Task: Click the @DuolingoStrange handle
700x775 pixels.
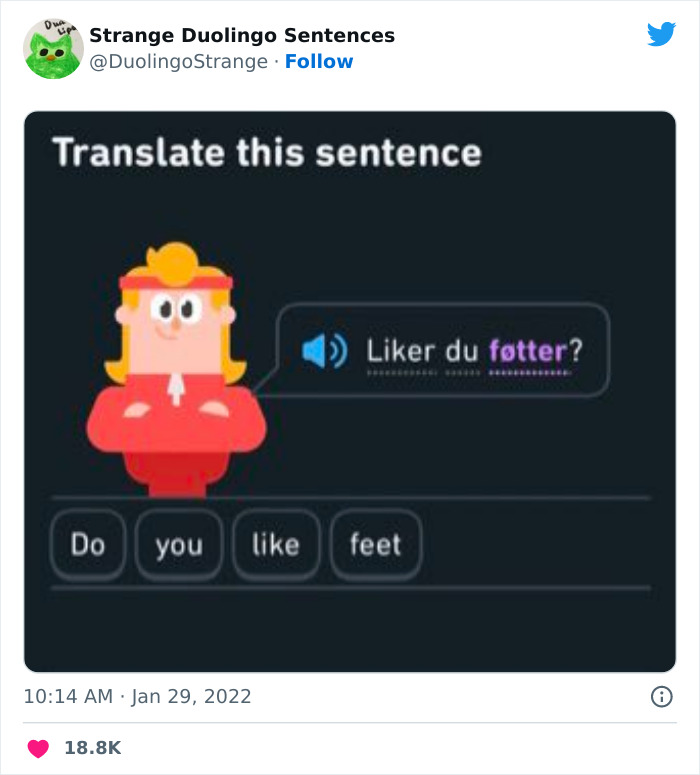Action: [x=178, y=62]
